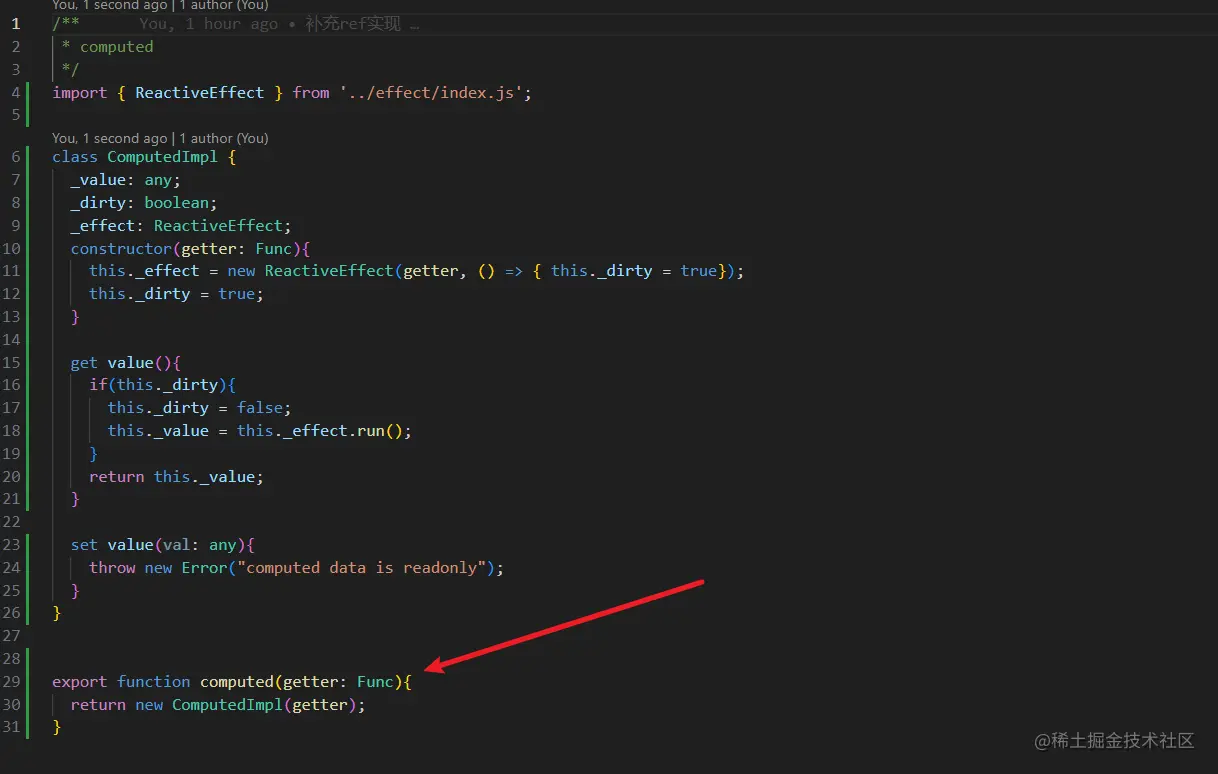Click line number 1 in the gutter

tap(15, 23)
